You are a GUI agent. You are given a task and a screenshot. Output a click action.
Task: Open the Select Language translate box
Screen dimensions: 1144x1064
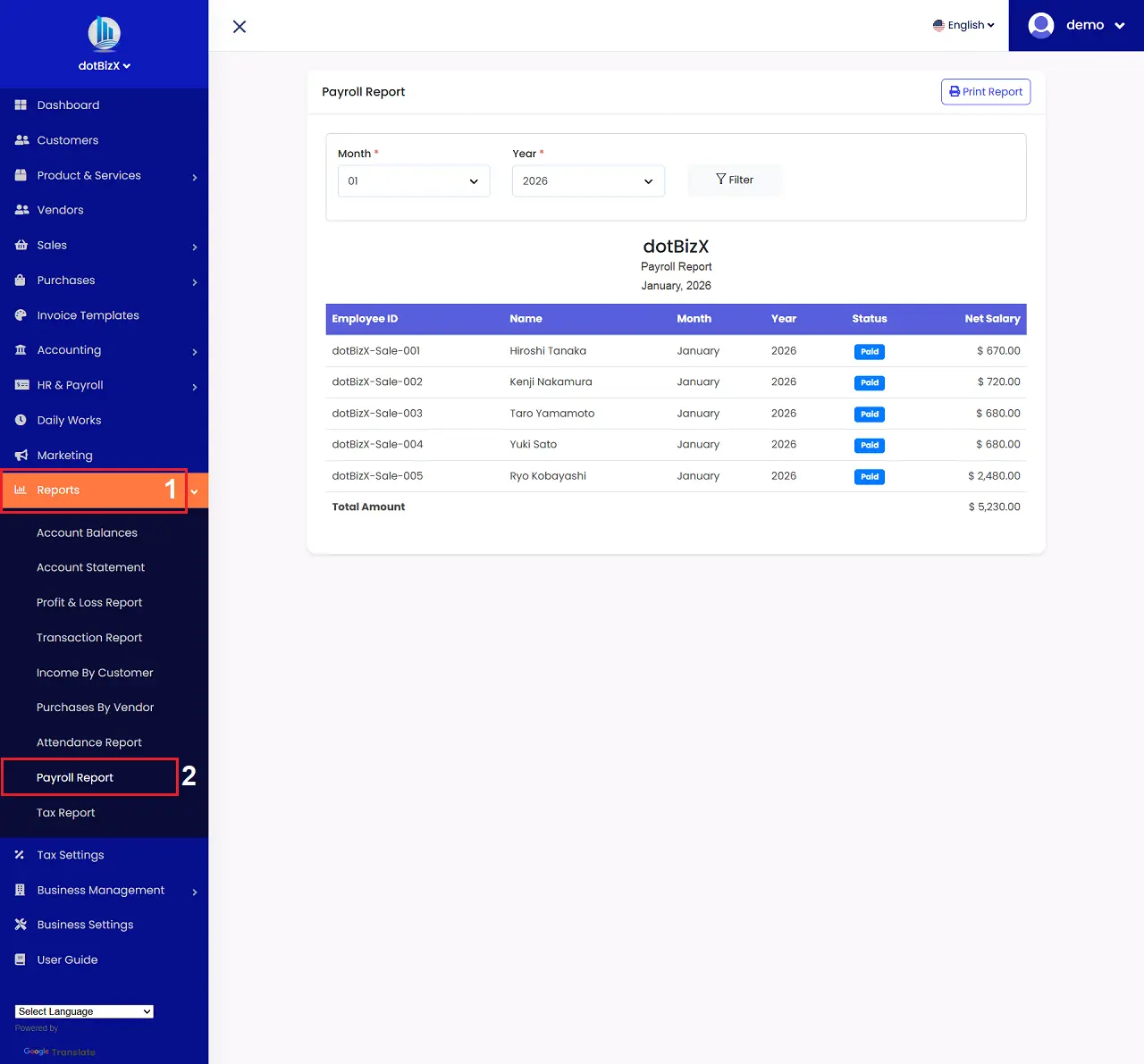click(x=84, y=1011)
